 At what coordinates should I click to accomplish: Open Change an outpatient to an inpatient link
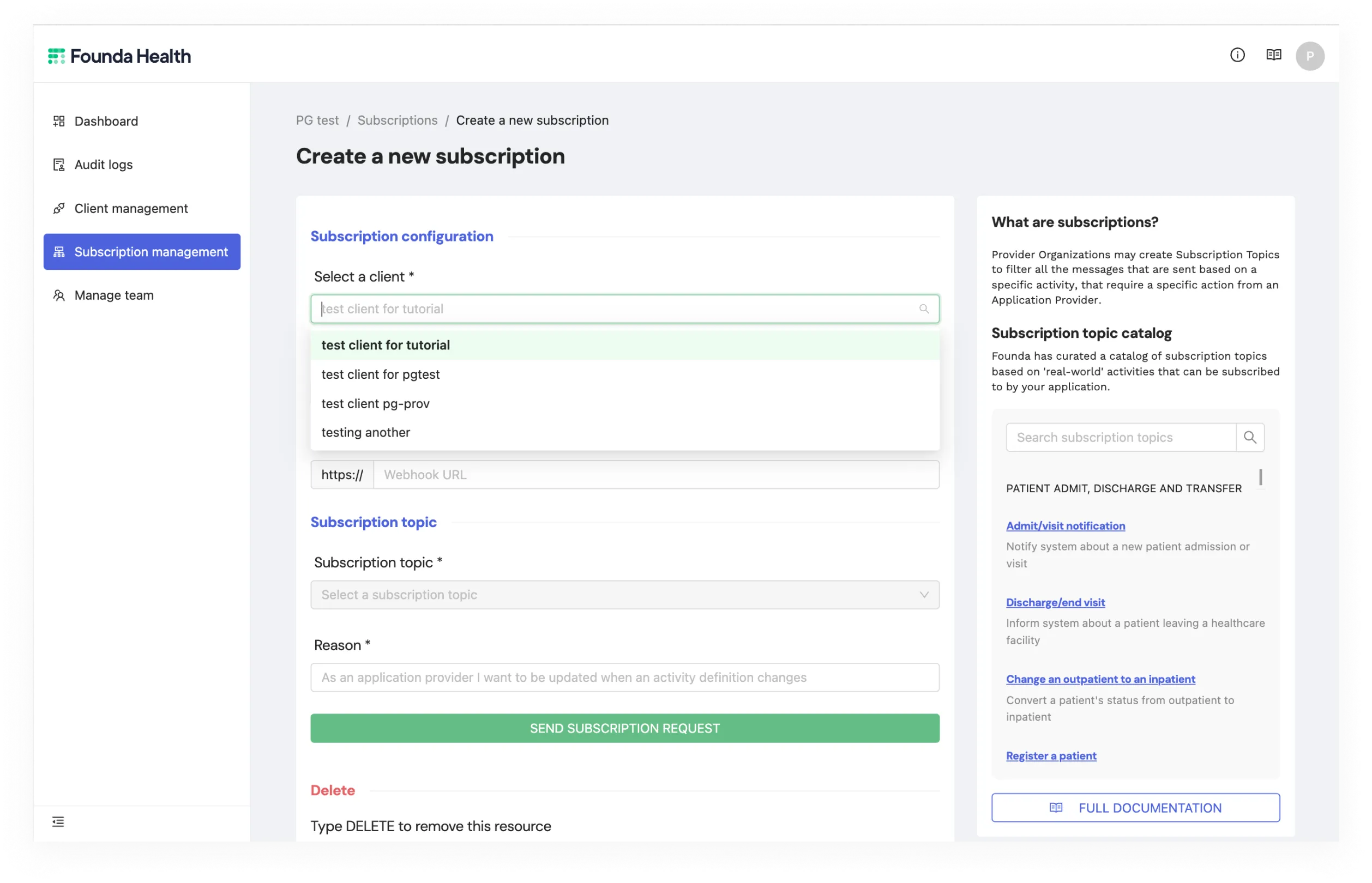1100,680
